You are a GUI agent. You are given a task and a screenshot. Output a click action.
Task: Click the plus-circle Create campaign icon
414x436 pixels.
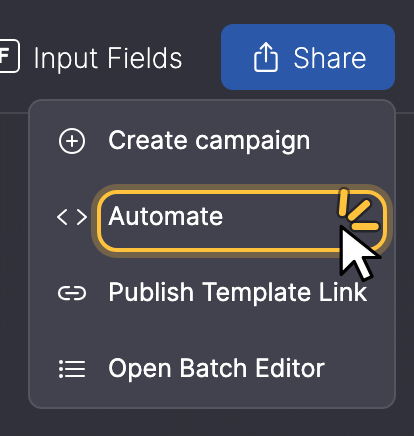coord(72,141)
